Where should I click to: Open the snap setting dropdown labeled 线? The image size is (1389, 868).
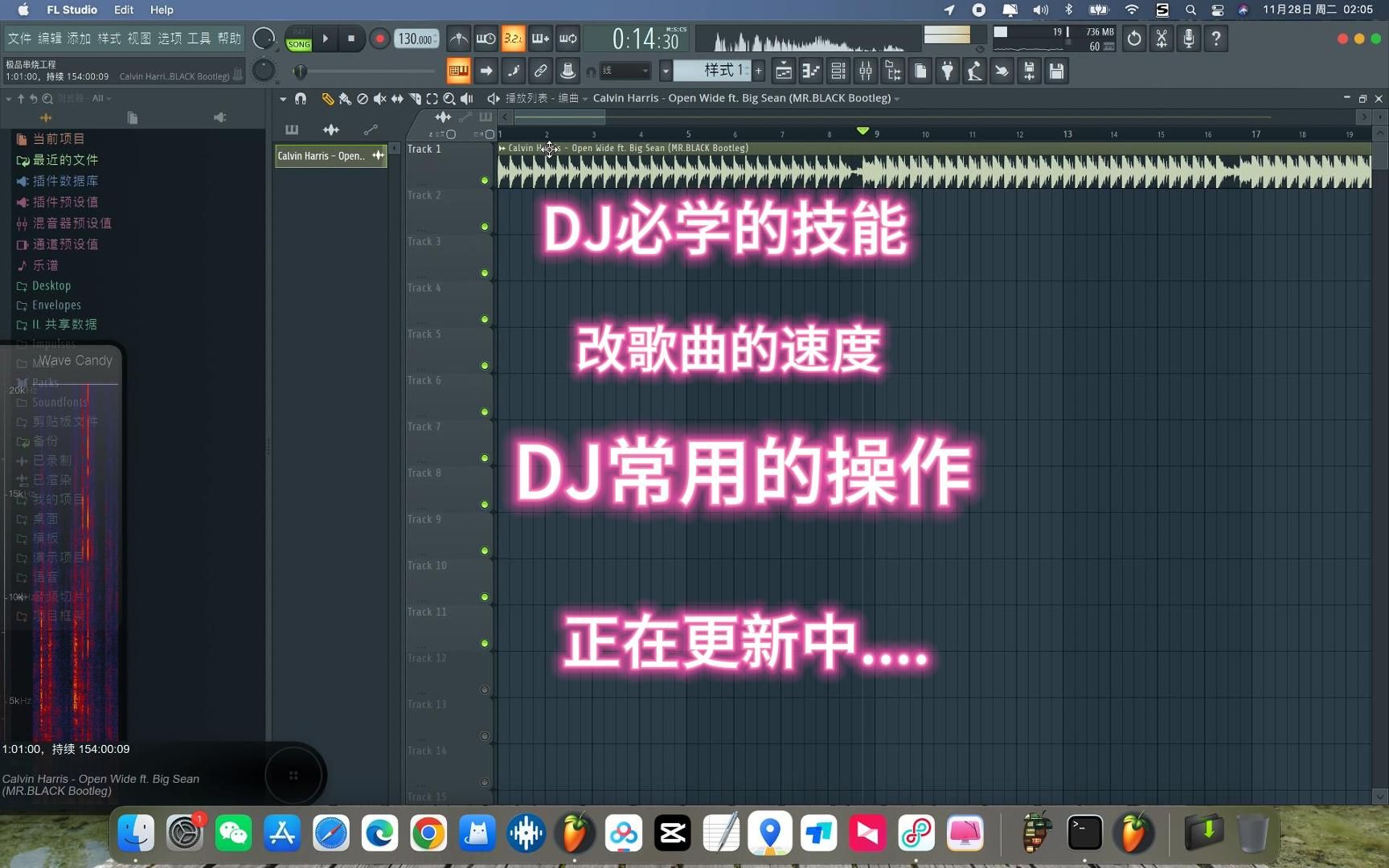point(625,71)
